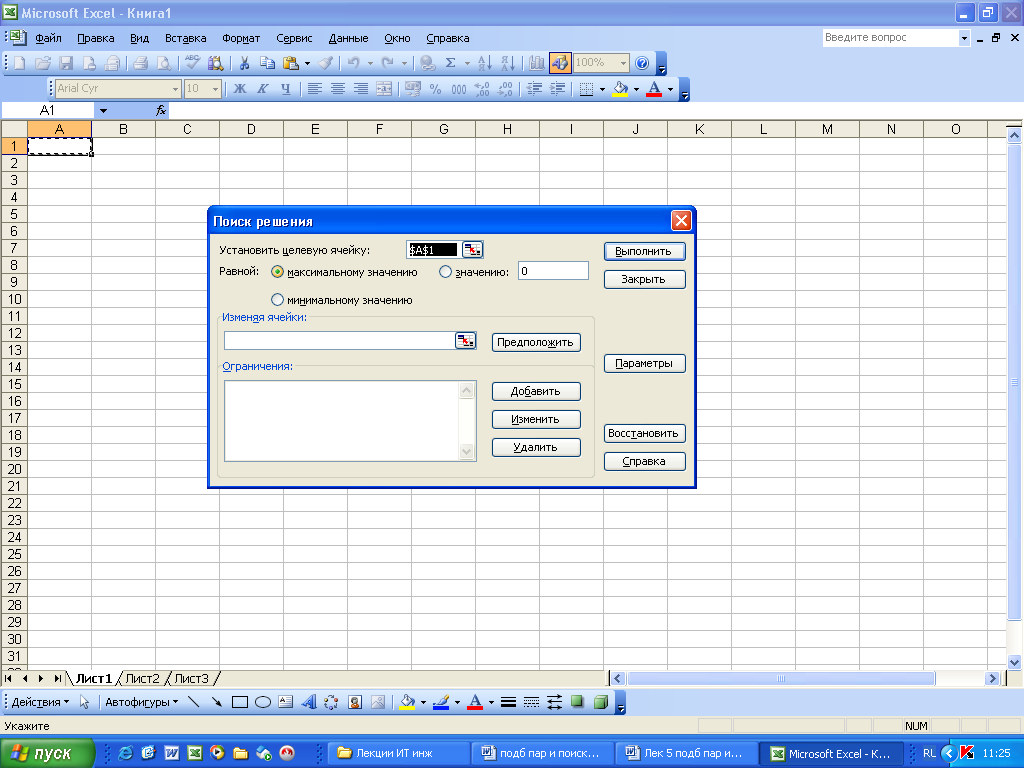Click the Закрыть button
Screen dimensions: 1024x768
tap(645, 280)
